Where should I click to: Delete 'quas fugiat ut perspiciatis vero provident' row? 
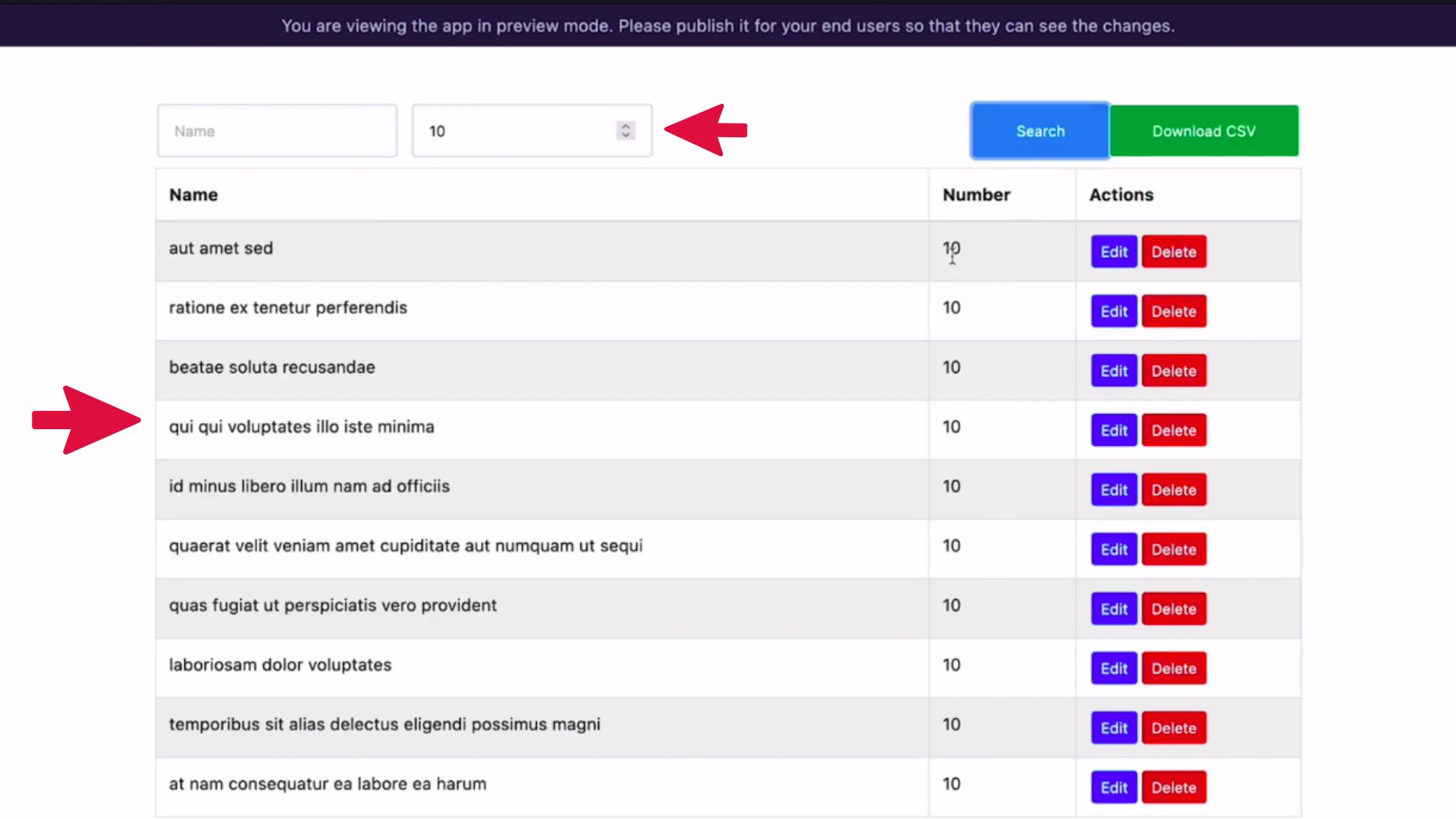click(1174, 609)
